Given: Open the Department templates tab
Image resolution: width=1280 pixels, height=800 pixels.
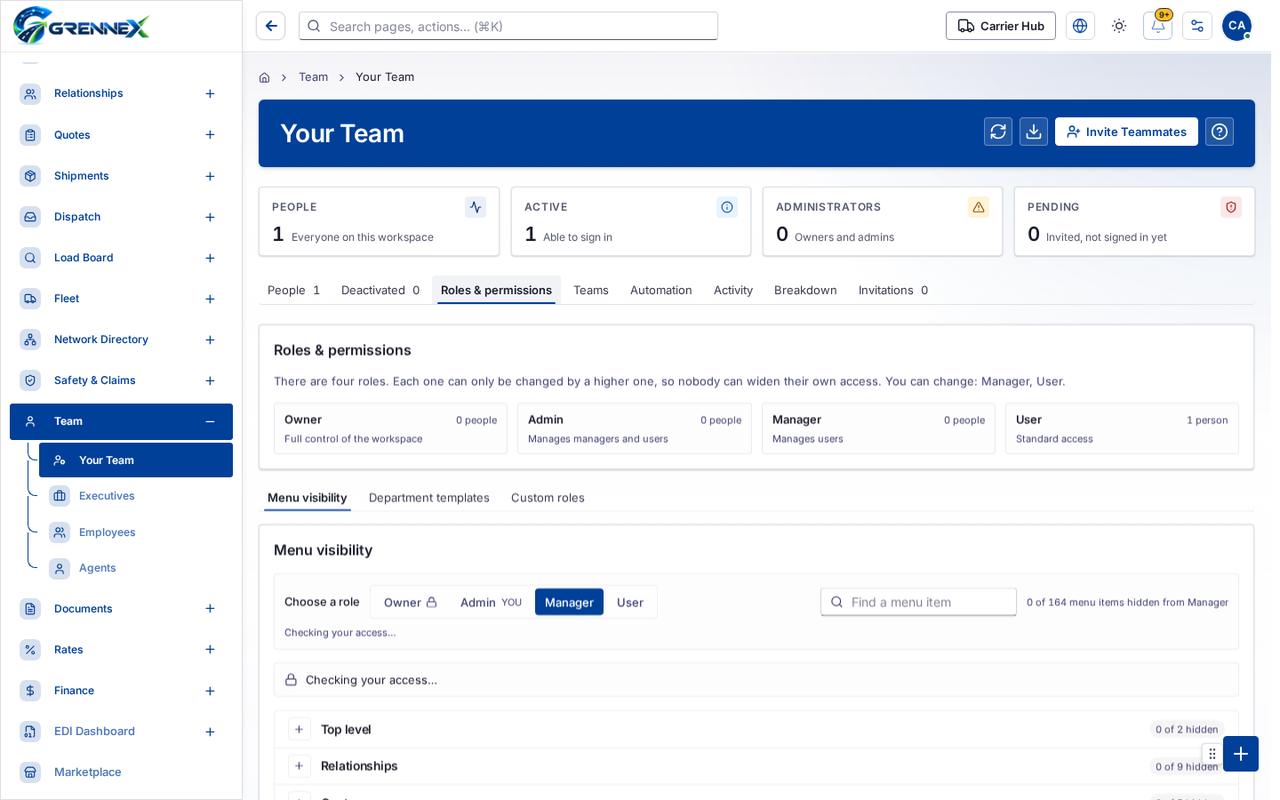Looking at the screenshot, I should [429, 498].
